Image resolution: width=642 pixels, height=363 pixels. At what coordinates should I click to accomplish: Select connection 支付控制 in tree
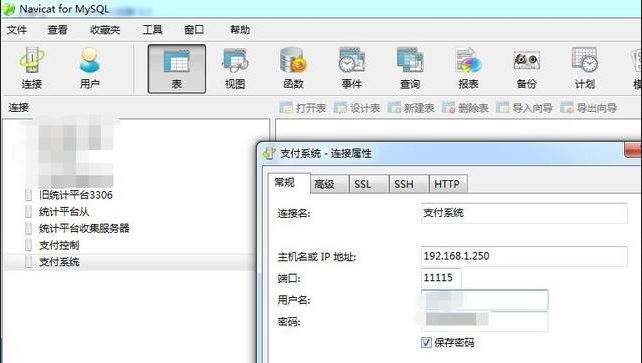(x=59, y=245)
